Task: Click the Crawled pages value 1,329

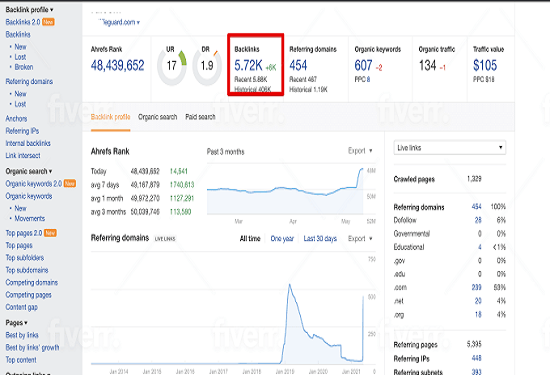Action: tap(474, 179)
